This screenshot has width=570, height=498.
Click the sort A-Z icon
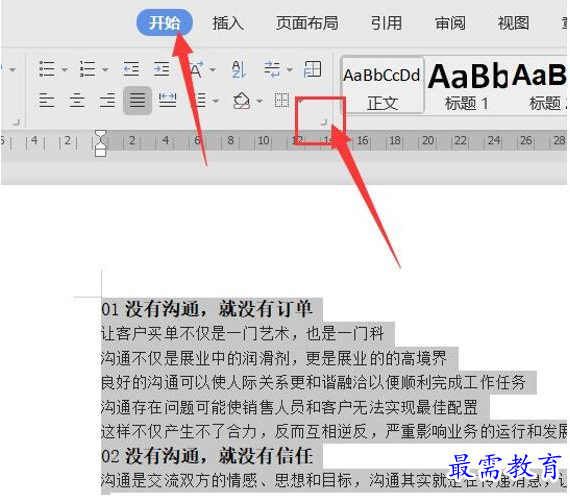click(238, 69)
